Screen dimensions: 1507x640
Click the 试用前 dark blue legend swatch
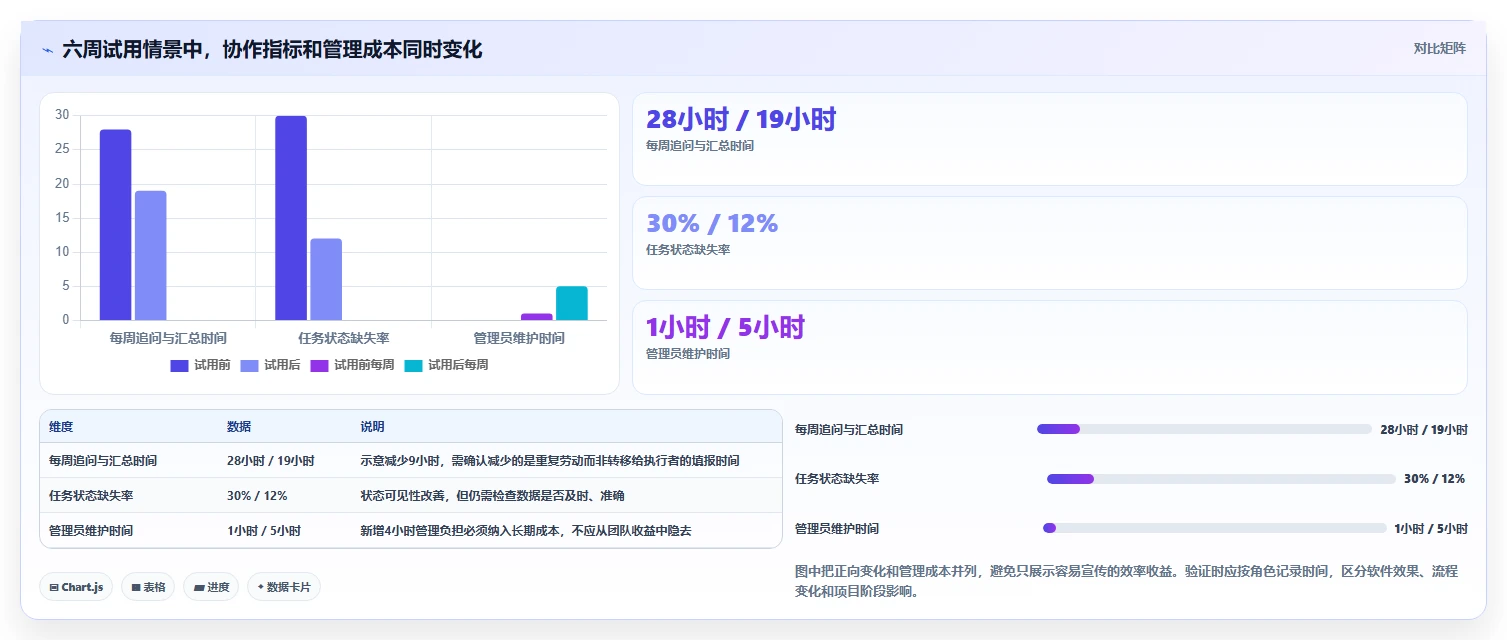pos(179,365)
